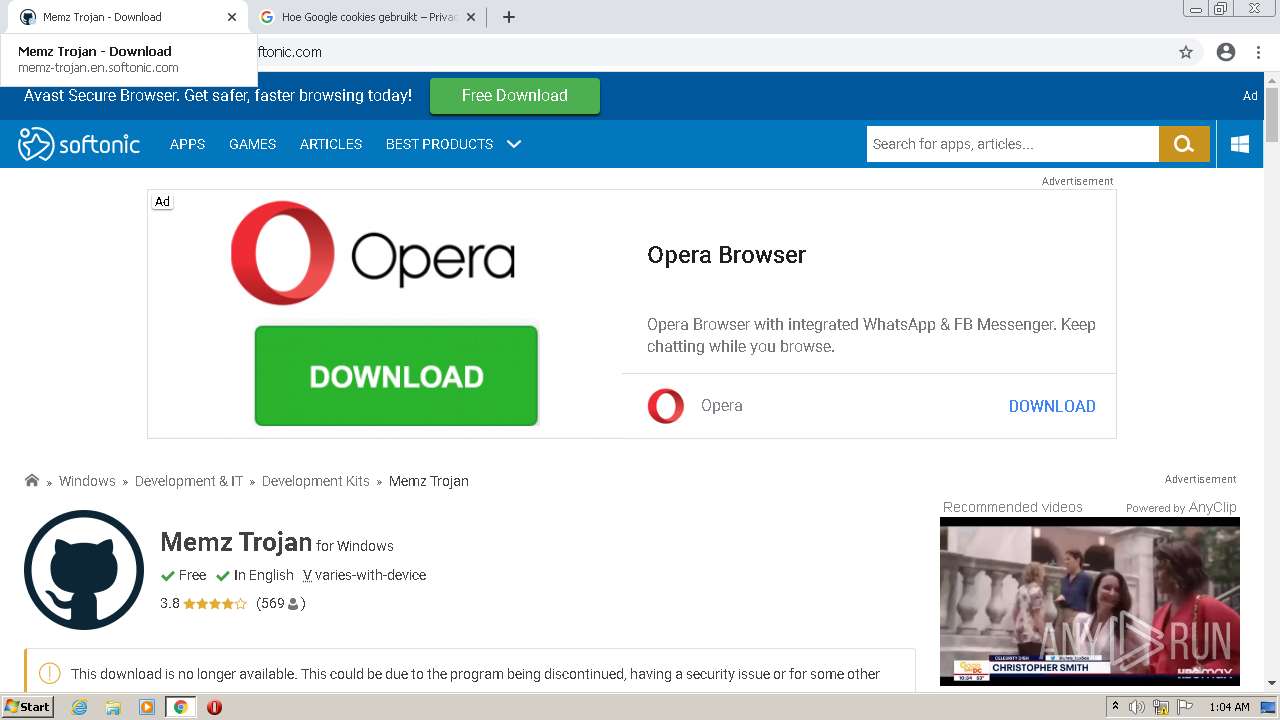This screenshot has height=720, width=1280.
Task: Open File Explorer folder from taskbar
Action: (x=113, y=707)
